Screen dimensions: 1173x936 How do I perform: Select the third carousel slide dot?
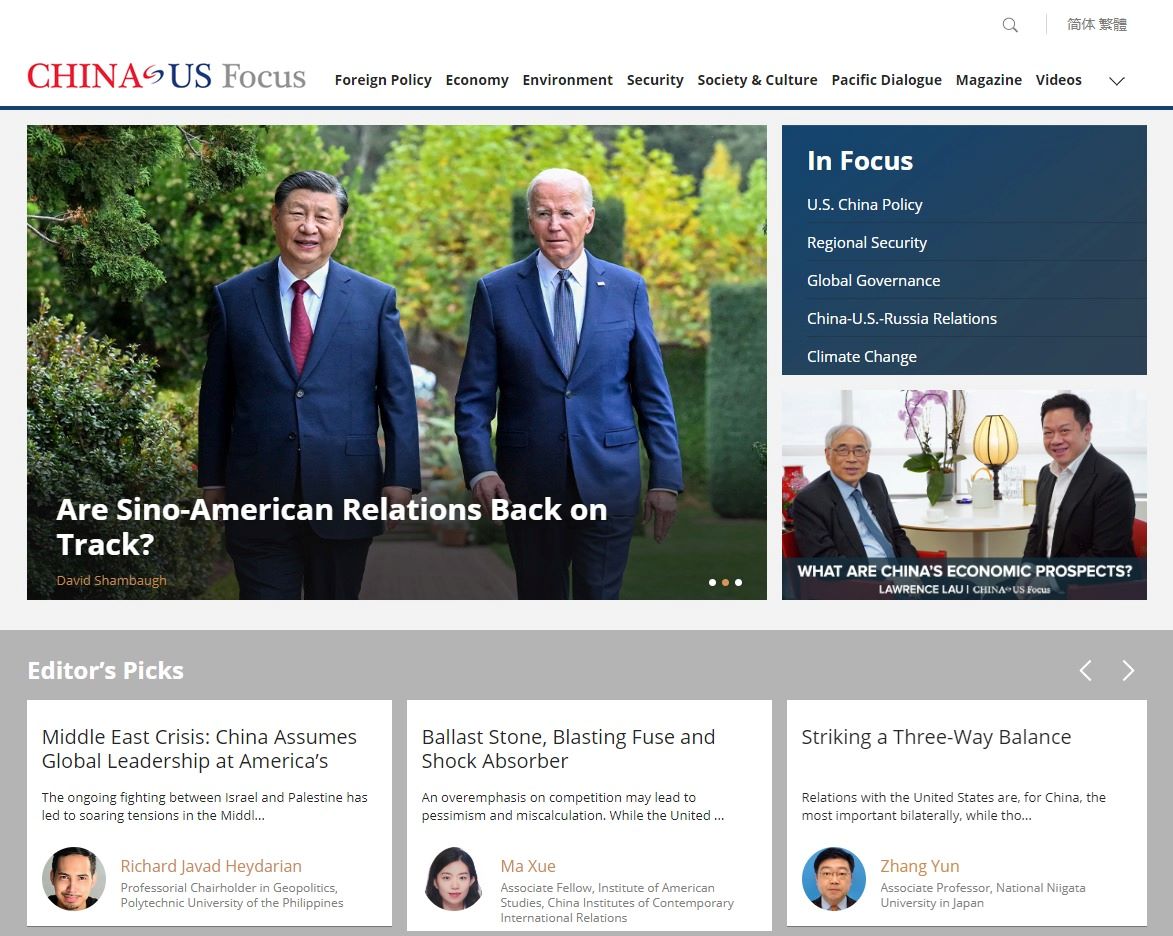coord(738,582)
